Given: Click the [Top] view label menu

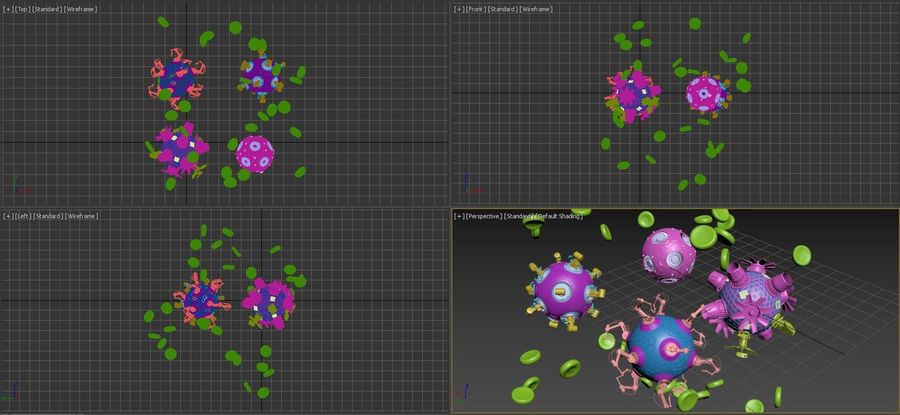Looking at the screenshot, I should [23, 8].
